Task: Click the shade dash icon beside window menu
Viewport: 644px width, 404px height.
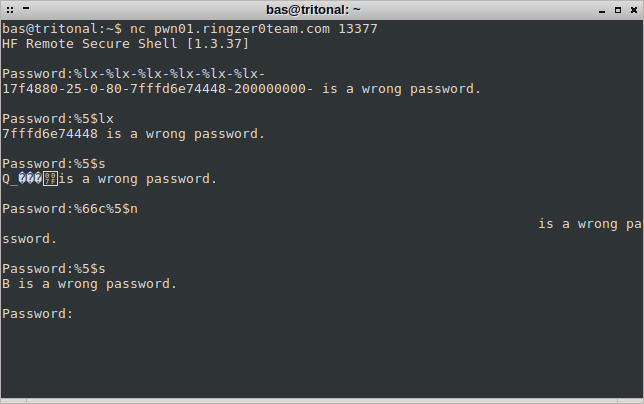Action: [x=26, y=8]
